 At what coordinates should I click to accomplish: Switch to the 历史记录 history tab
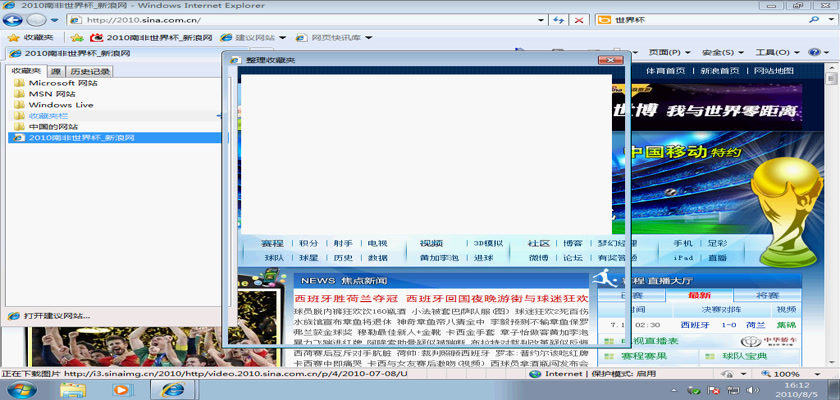point(90,72)
